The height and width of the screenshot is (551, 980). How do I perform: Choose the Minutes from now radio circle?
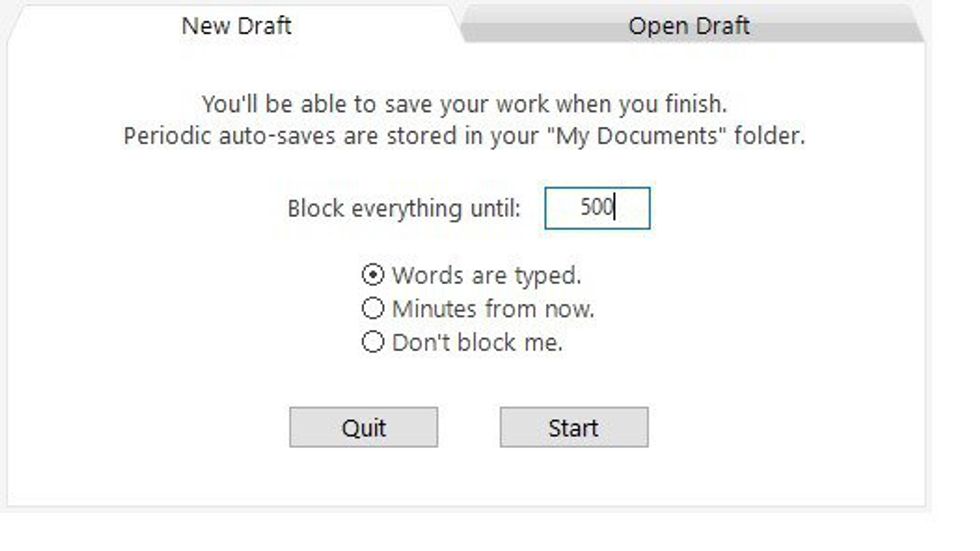[x=372, y=309]
